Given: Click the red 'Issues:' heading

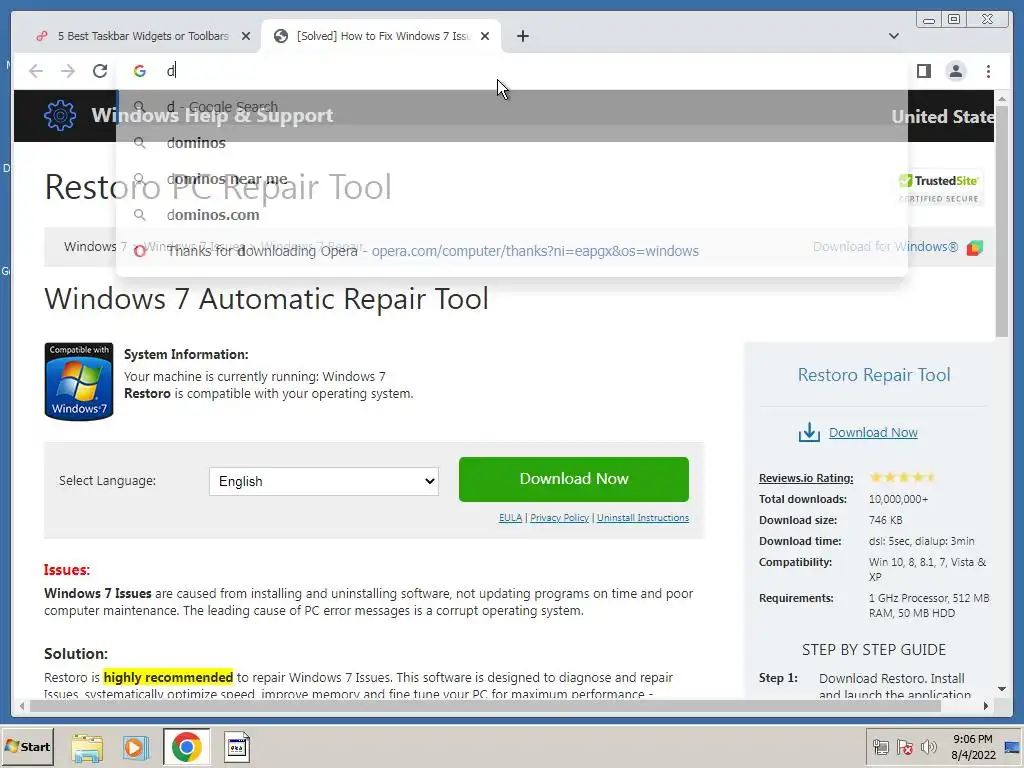Looking at the screenshot, I should 67,569.
